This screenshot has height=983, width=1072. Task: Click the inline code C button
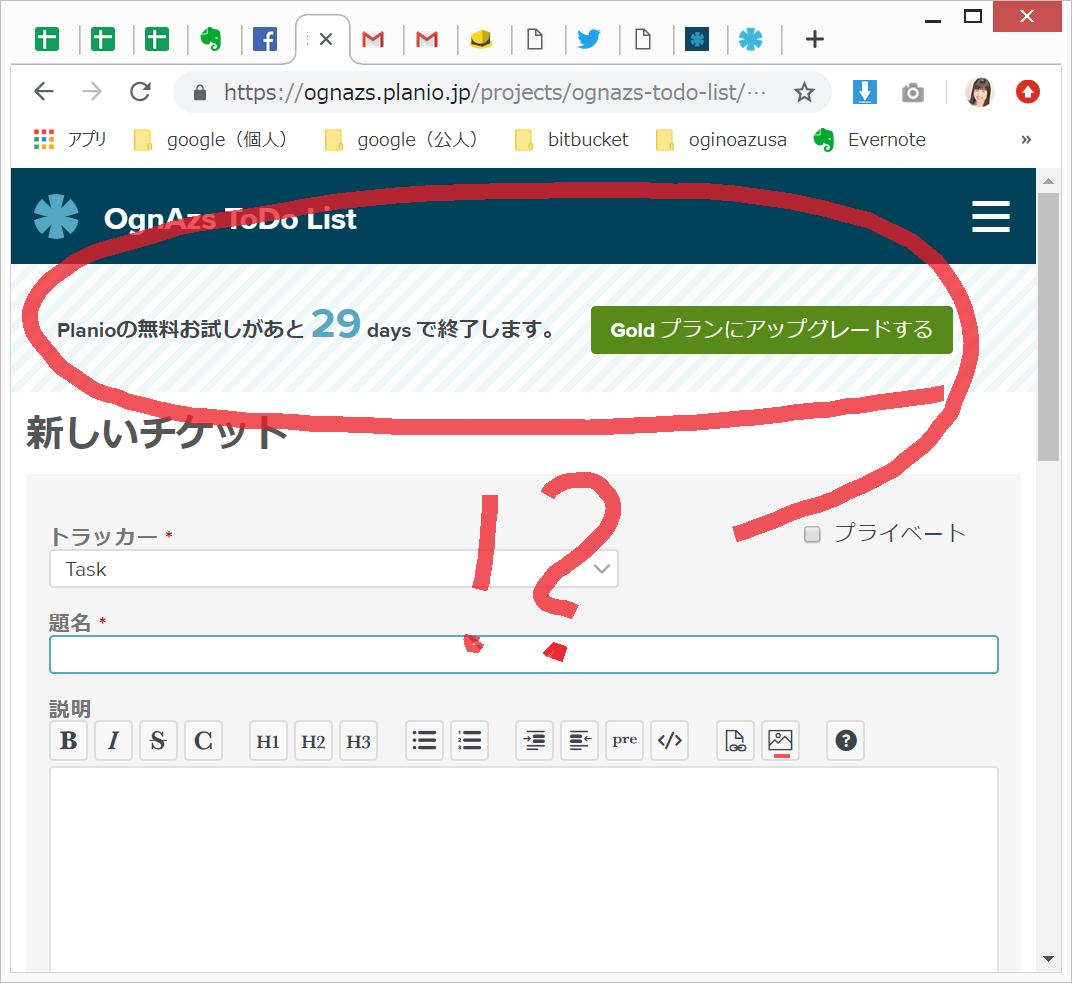pyautogui.click(x=203, y=740)
